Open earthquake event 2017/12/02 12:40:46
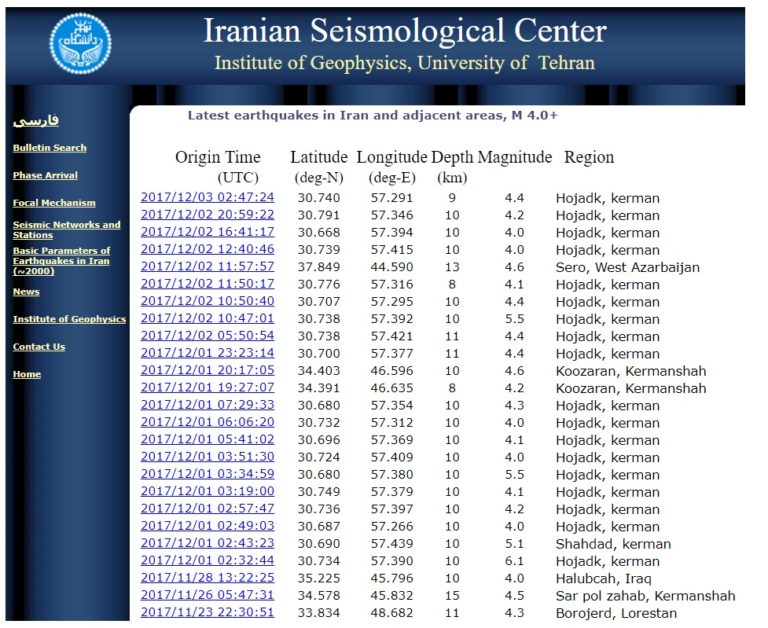Image resolution: width=768 pixels, height=628 pixels. (x=207, y=249)
